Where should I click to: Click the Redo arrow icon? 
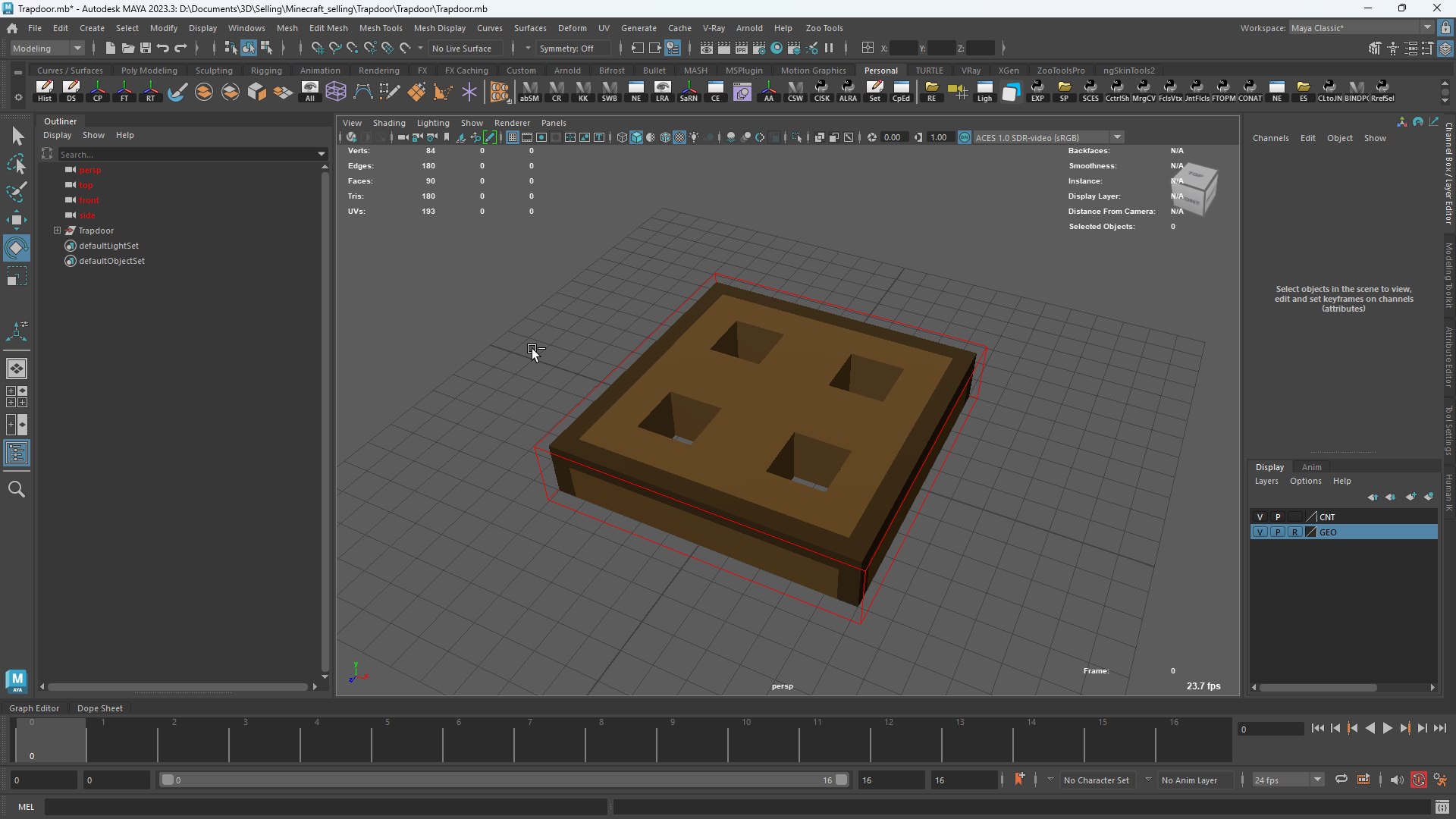click(180, 48)
